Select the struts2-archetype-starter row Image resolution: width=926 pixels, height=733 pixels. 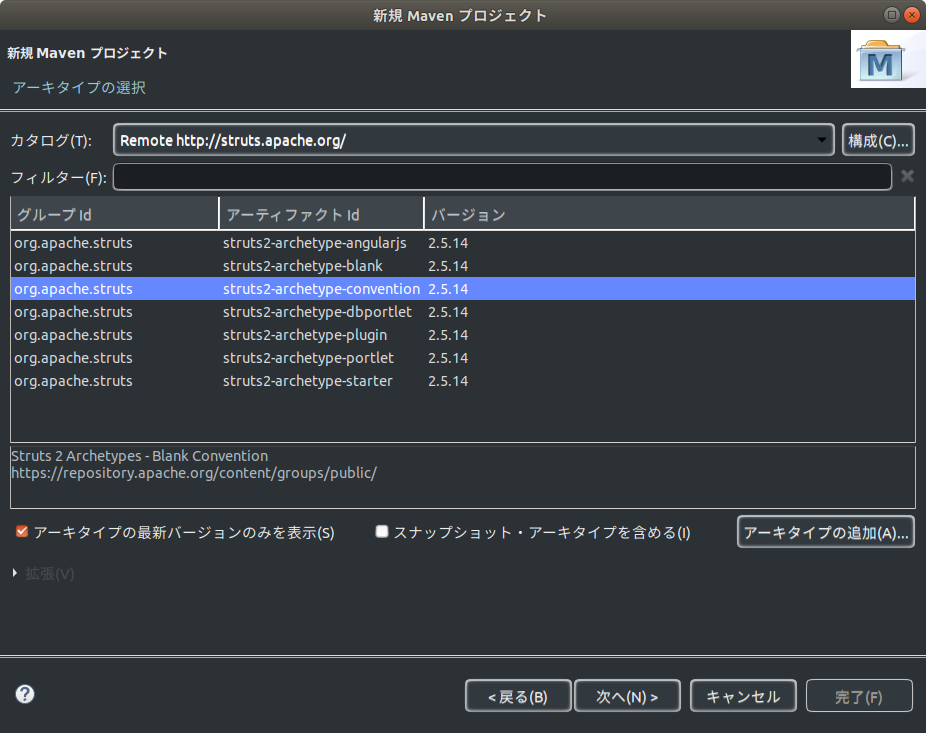pyautogui.click(x=462, y=381)
